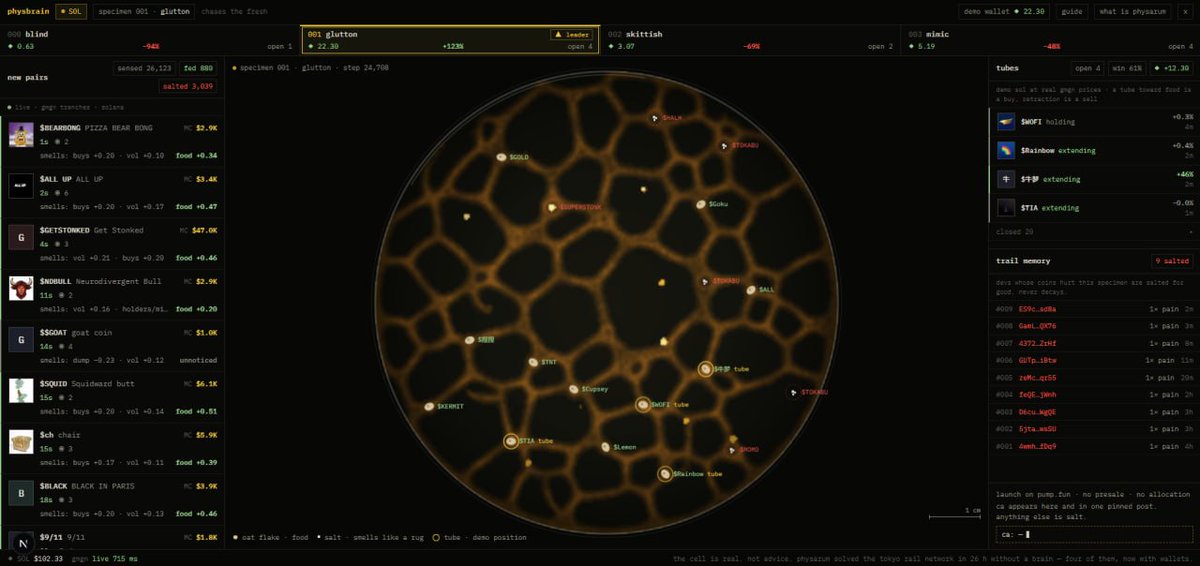1200x566 pixels.
Task: Select the $KERMIT oat flake marker
Action: pos(429,407)
